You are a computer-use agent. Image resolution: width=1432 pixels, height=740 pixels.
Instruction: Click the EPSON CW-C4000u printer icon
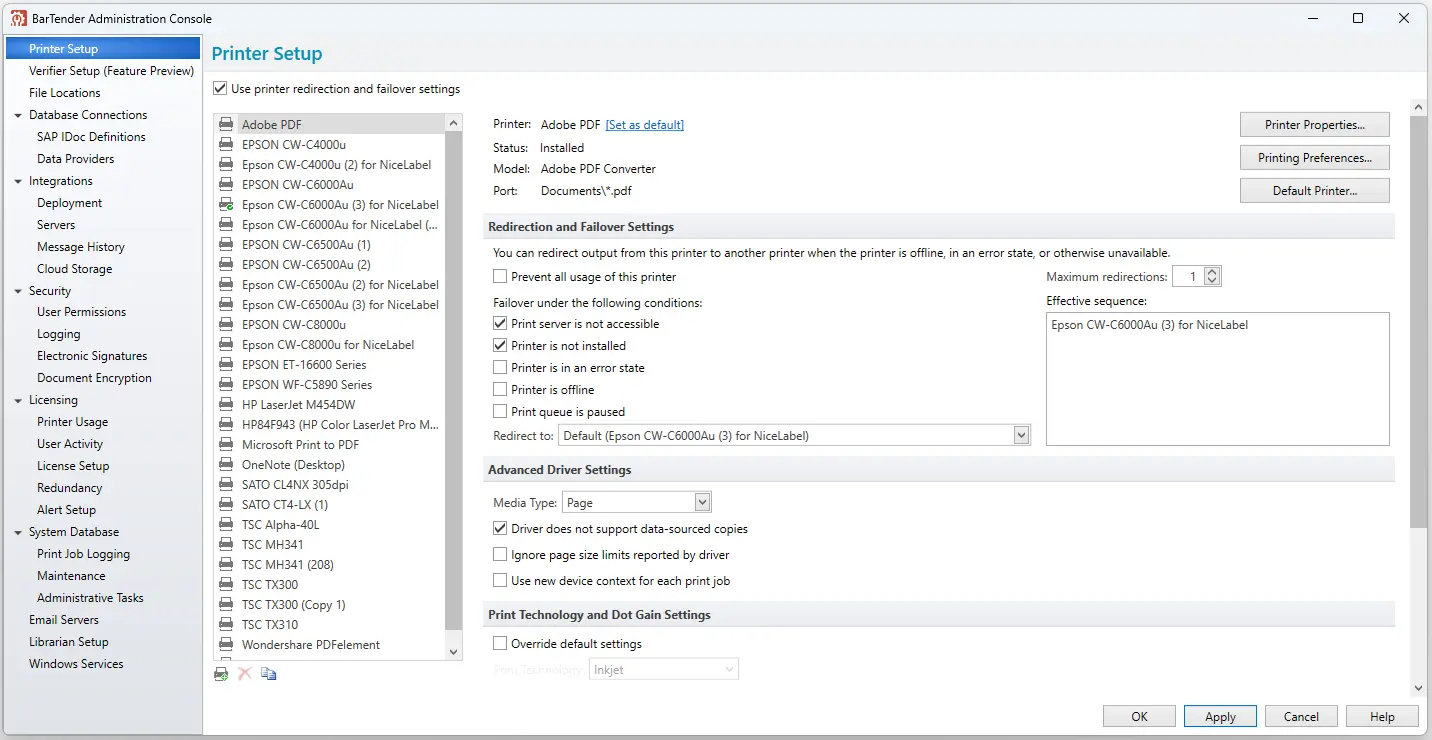click(226, 145)
